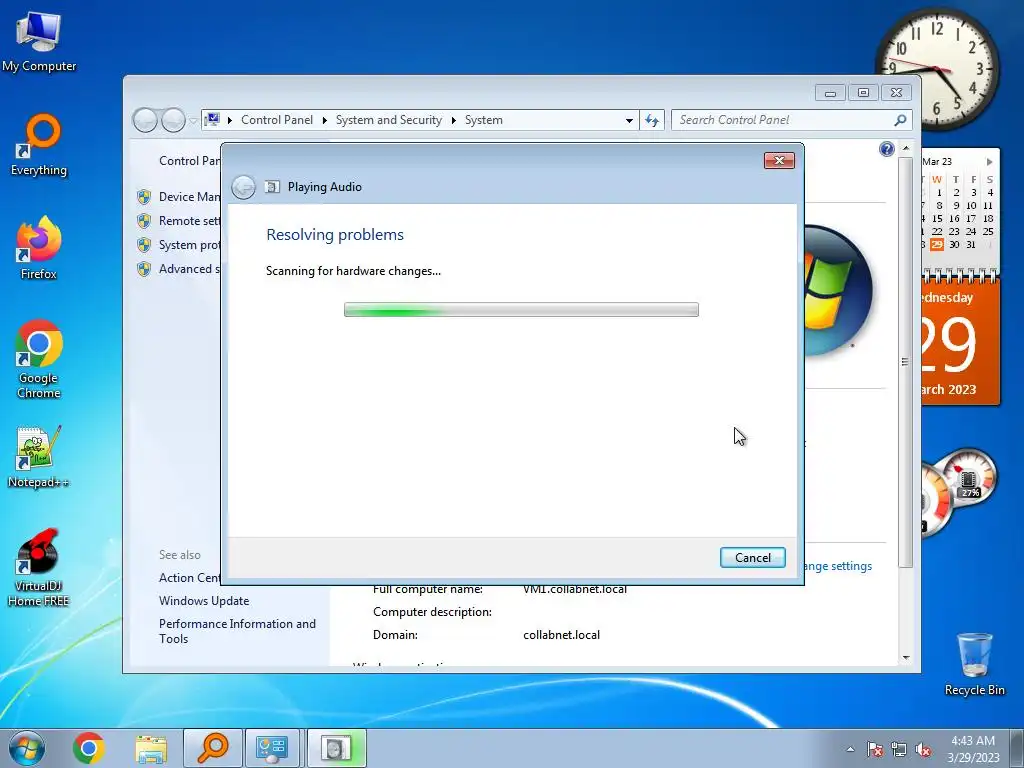The image size is (1024, 768).
Task: Click the taskbar clock showing 4:43 AM
Action: [973, 749]
